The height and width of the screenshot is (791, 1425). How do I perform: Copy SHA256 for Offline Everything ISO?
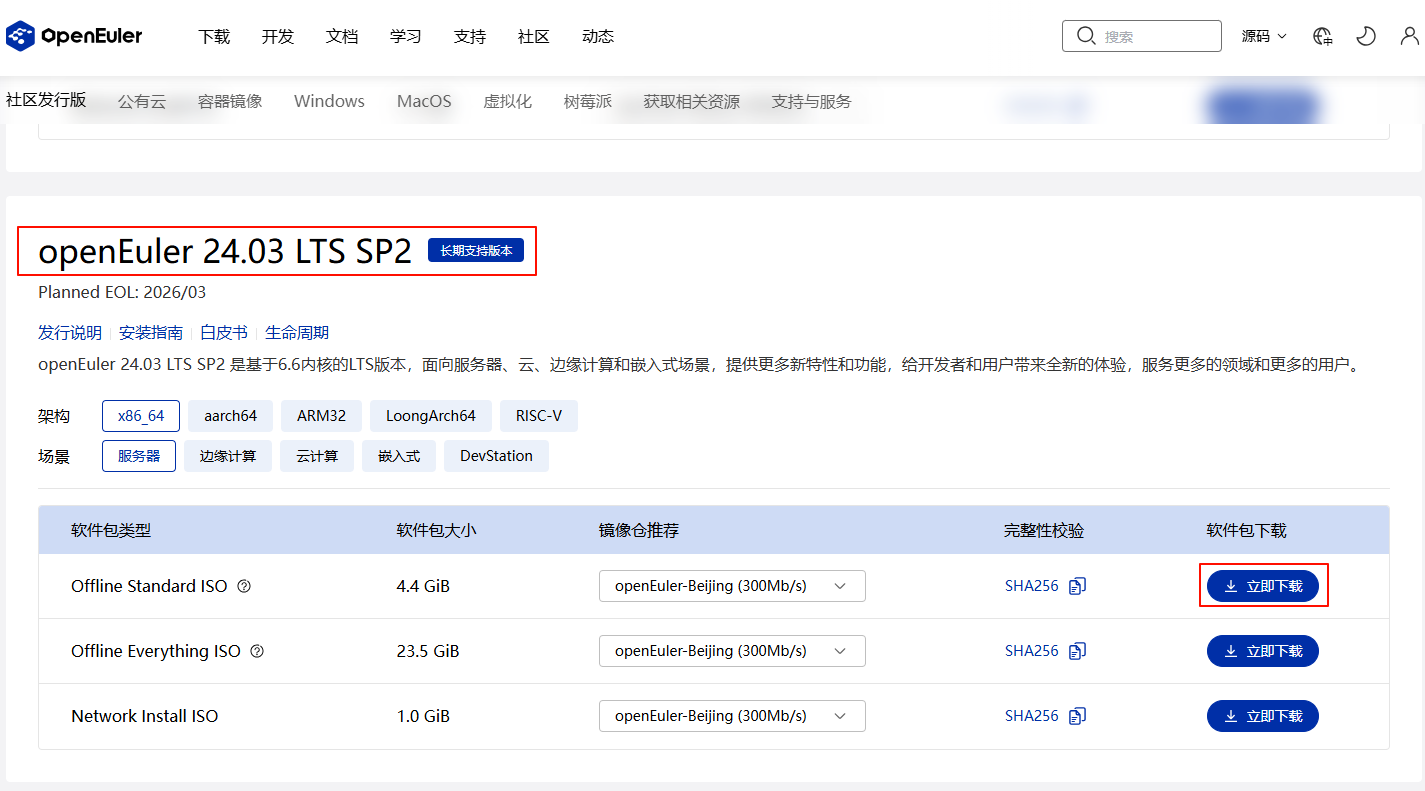click(1077, 651)
